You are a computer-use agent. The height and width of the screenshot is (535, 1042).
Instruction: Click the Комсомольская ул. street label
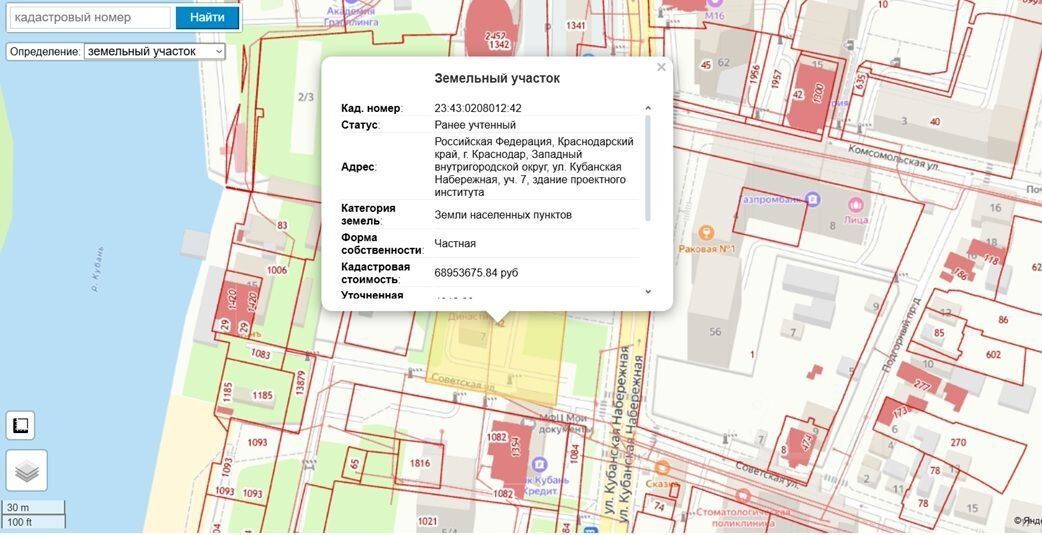pyautogui.click(x=894, y=158)
